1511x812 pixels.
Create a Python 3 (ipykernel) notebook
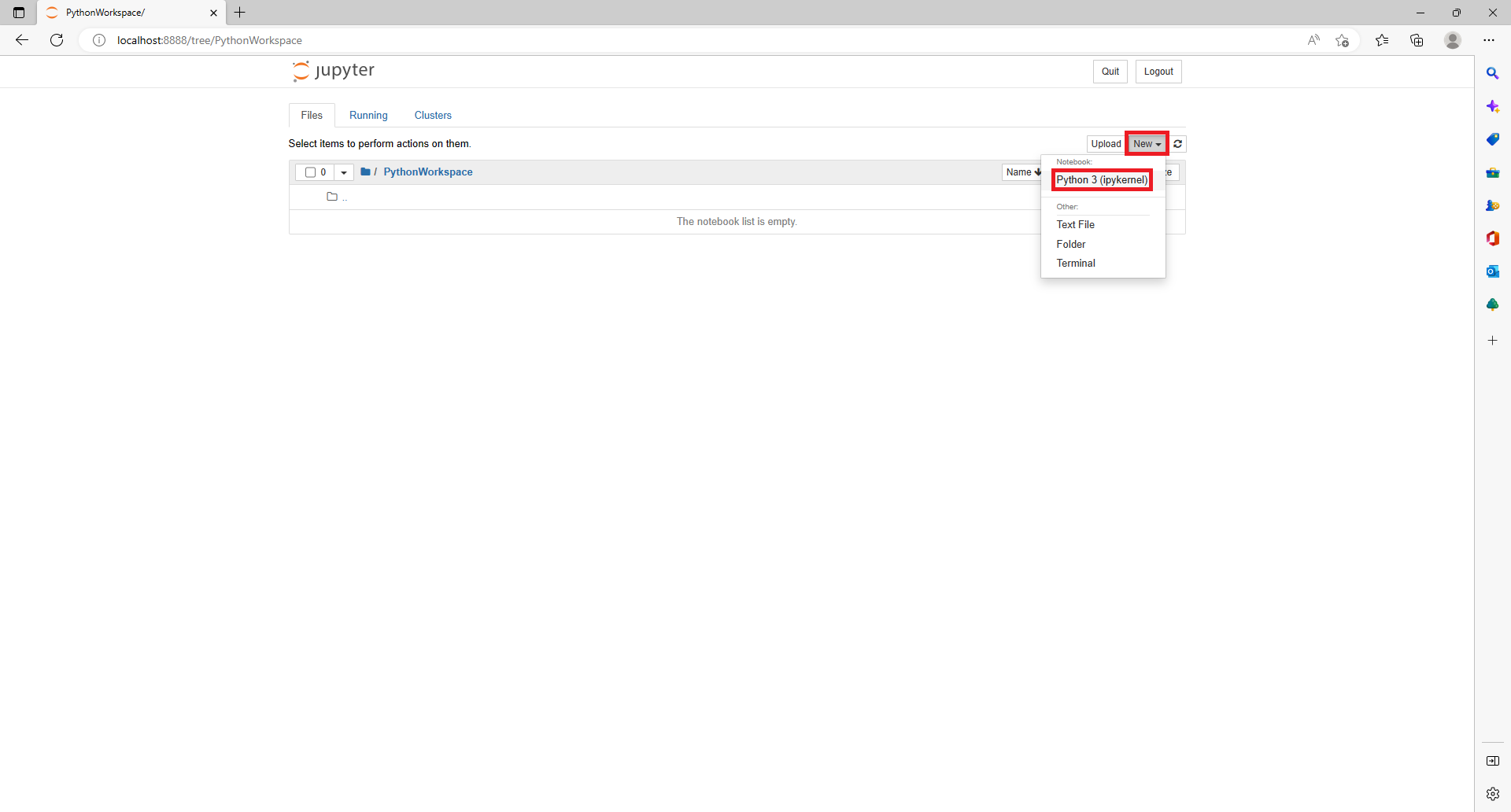click(x=1102, y=180)
